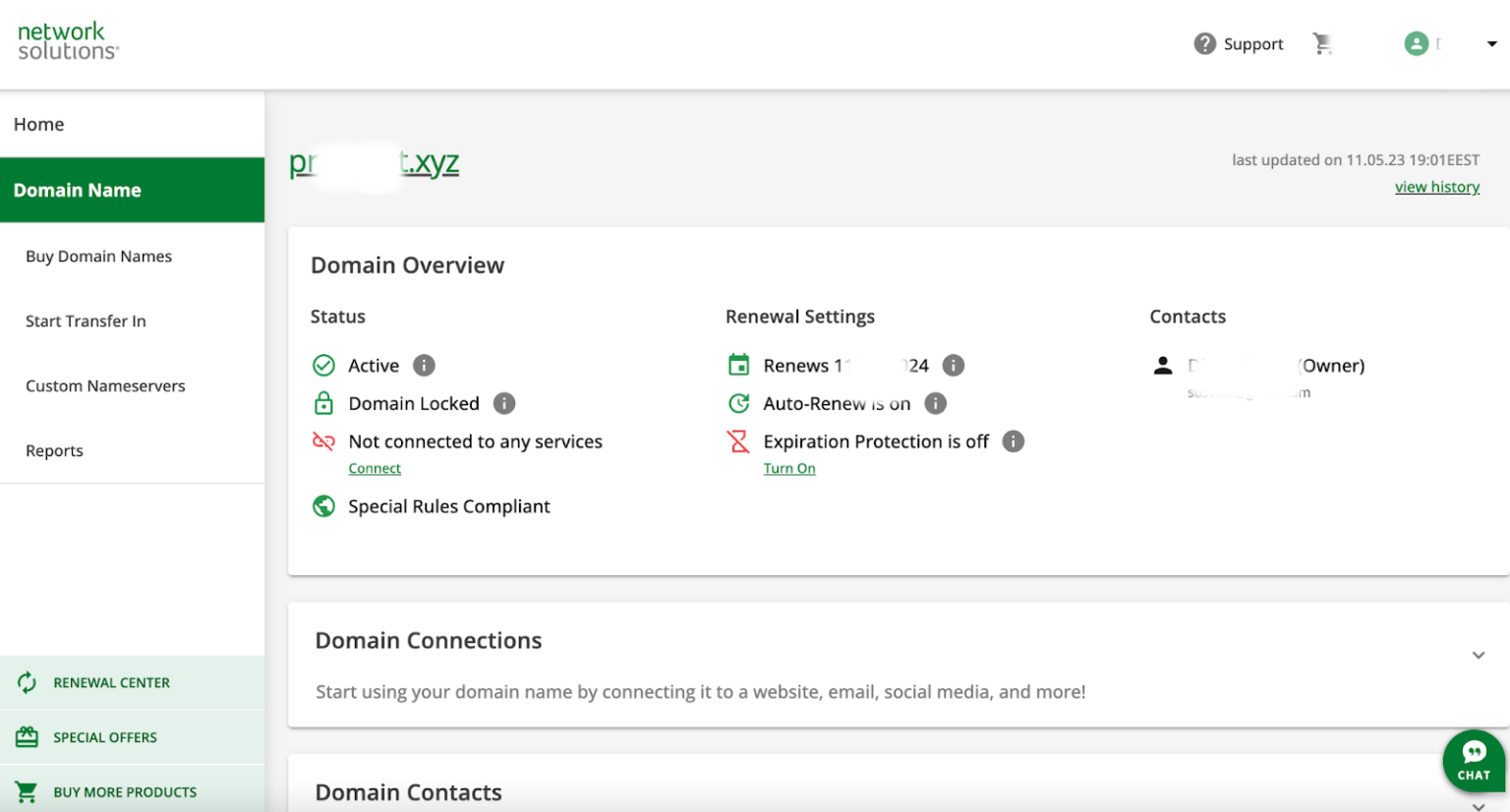Expand the Domain Contacts section
Image resolution: width=1510 pixels, height=812 pixels.
click(1478, 805)
